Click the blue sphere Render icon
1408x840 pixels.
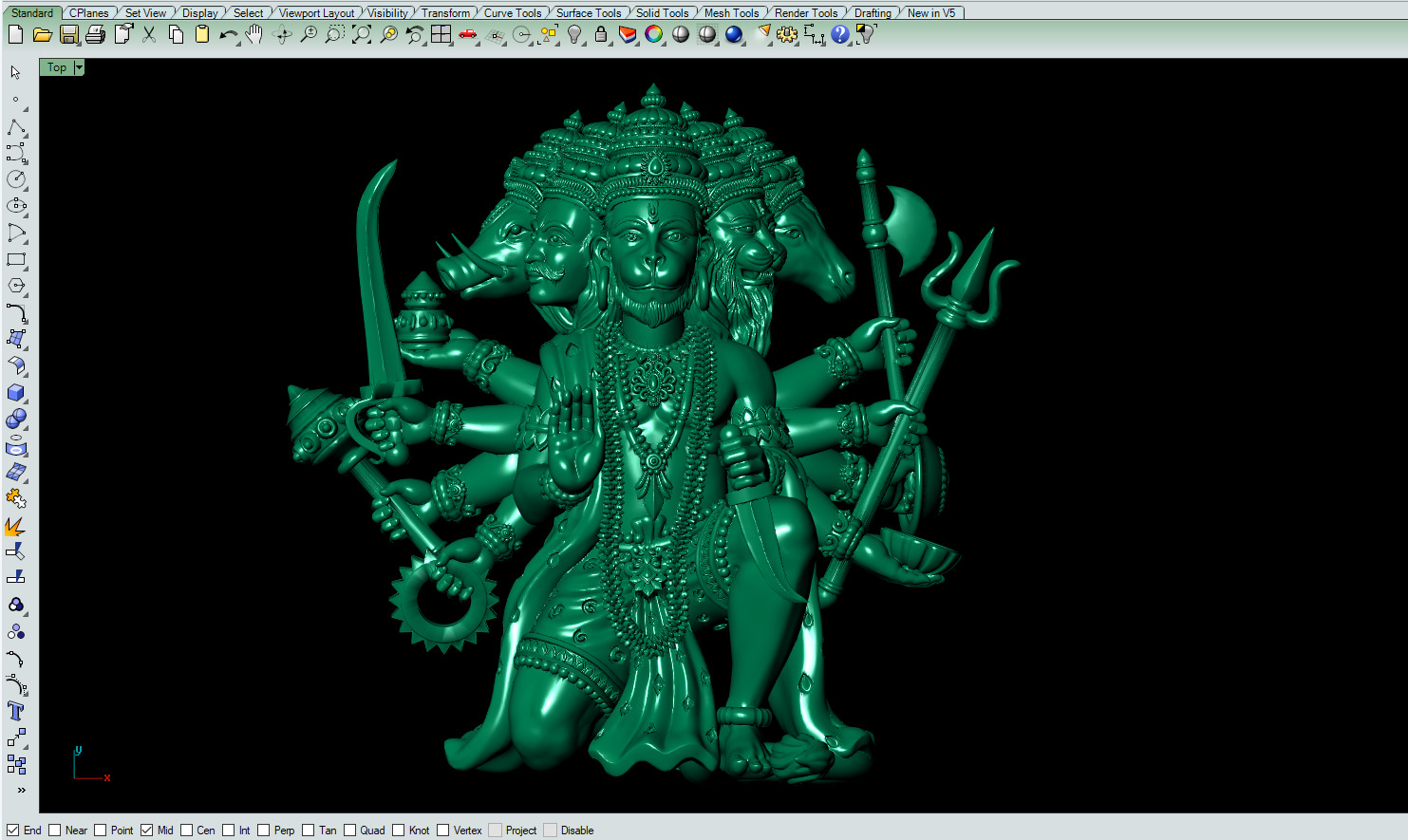[x=734, y=35]
